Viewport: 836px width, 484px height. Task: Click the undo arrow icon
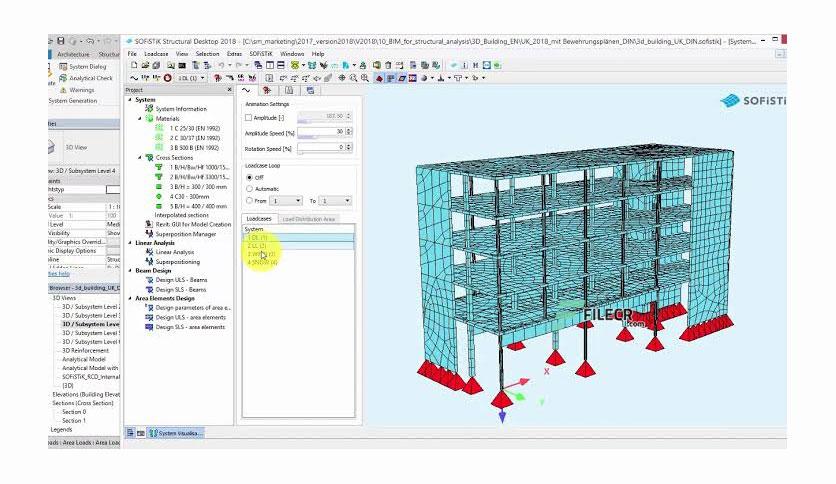tap(221, 65)
